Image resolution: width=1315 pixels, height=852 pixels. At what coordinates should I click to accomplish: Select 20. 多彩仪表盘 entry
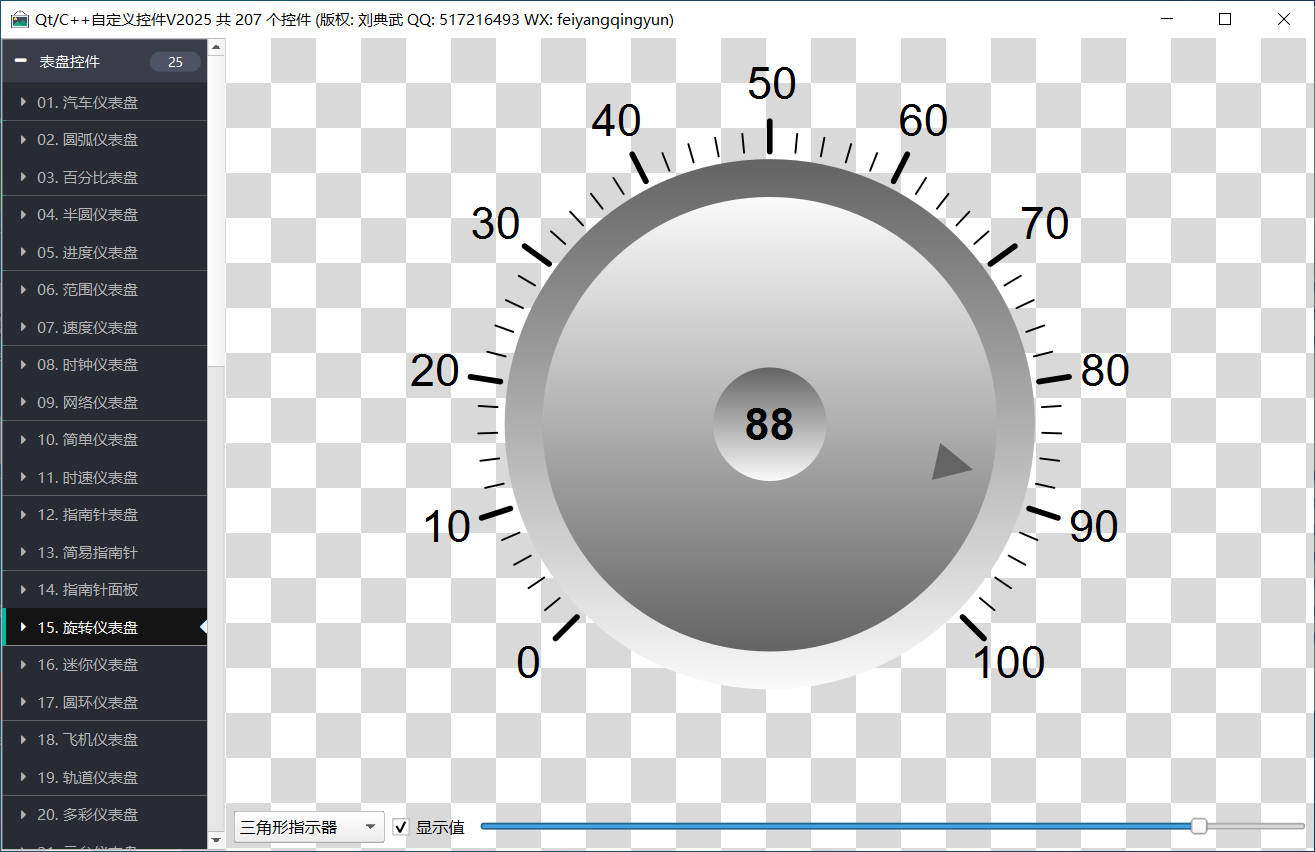coord(104,815)
